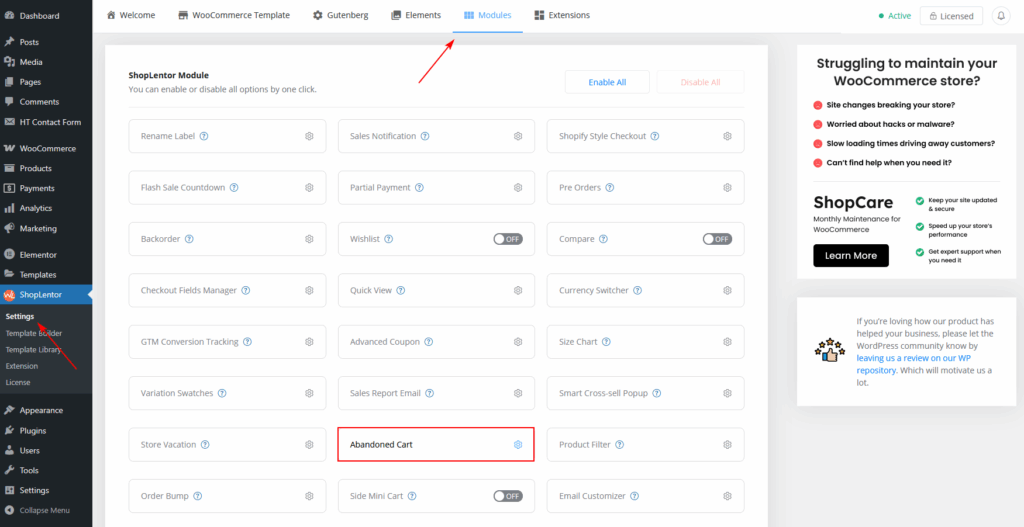This screenshot has height=527, width=1024.
Task: Open HT Contact Form menu item
Action: tap(46, 122)
